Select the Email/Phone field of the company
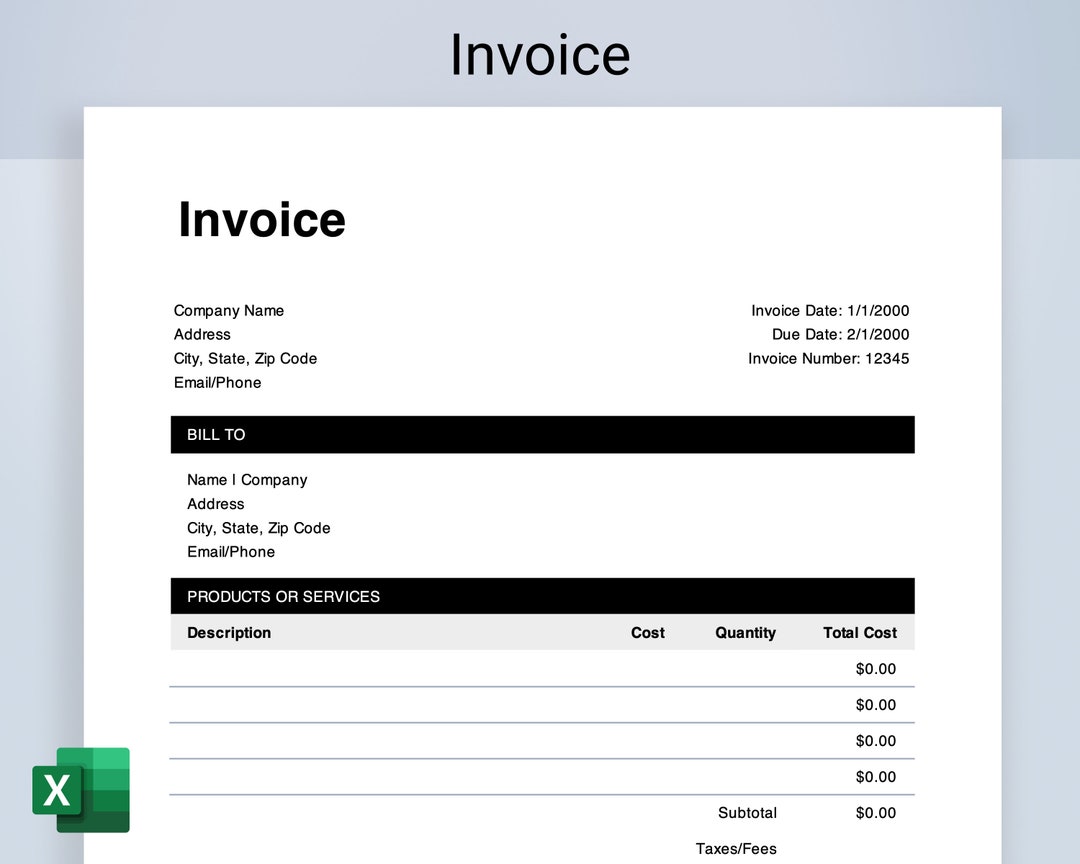 click(x=218, y=382)
